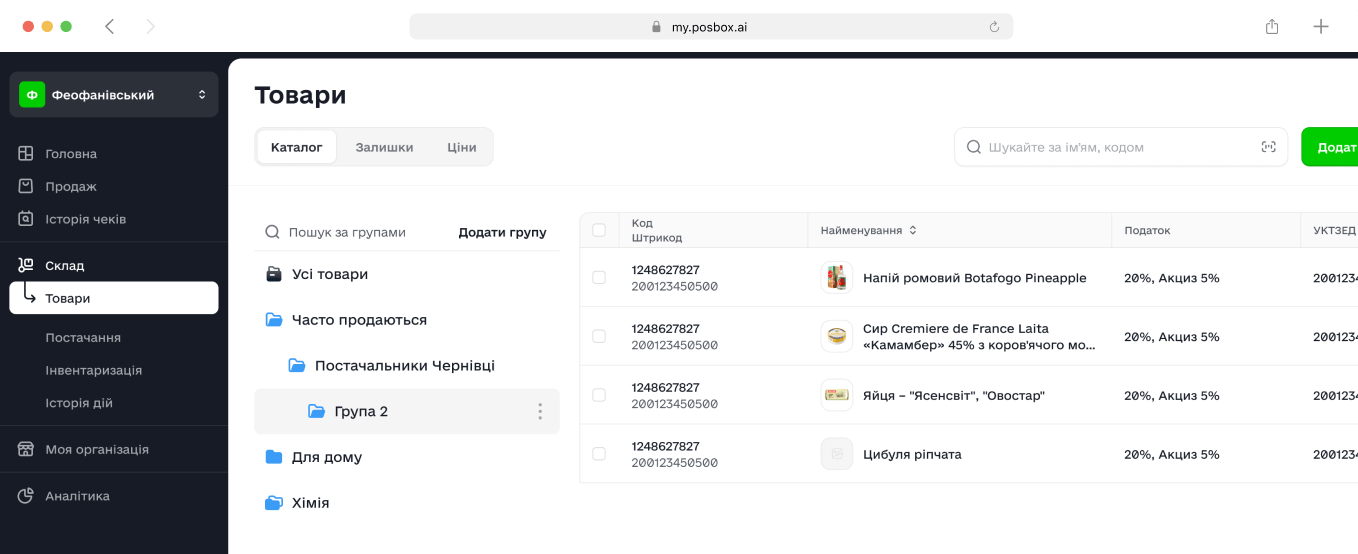Open a new browser tab with plus
Image resolution: width=1358 pixels, height=554 pixels.
point(1321,27)
